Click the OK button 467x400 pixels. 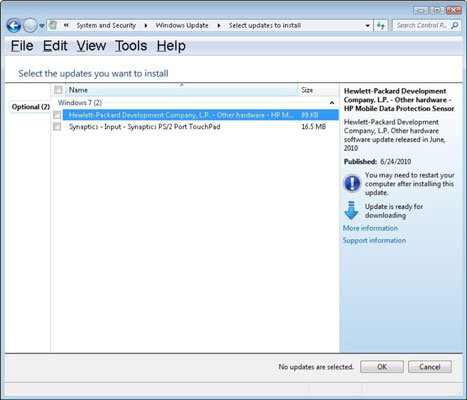(x=382, y=367)
